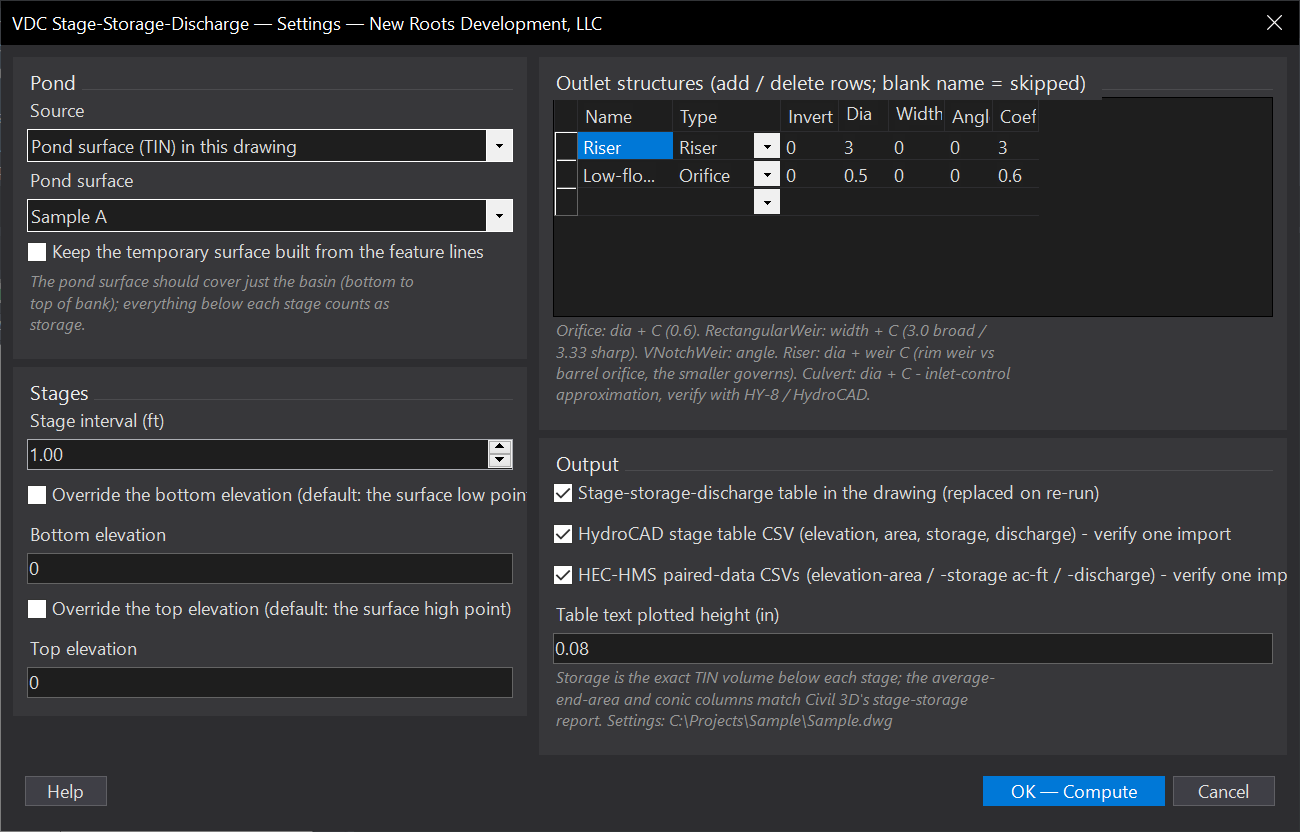
Task: Click Table text plotted height field 0.08
Action: [x=913, y=648]
